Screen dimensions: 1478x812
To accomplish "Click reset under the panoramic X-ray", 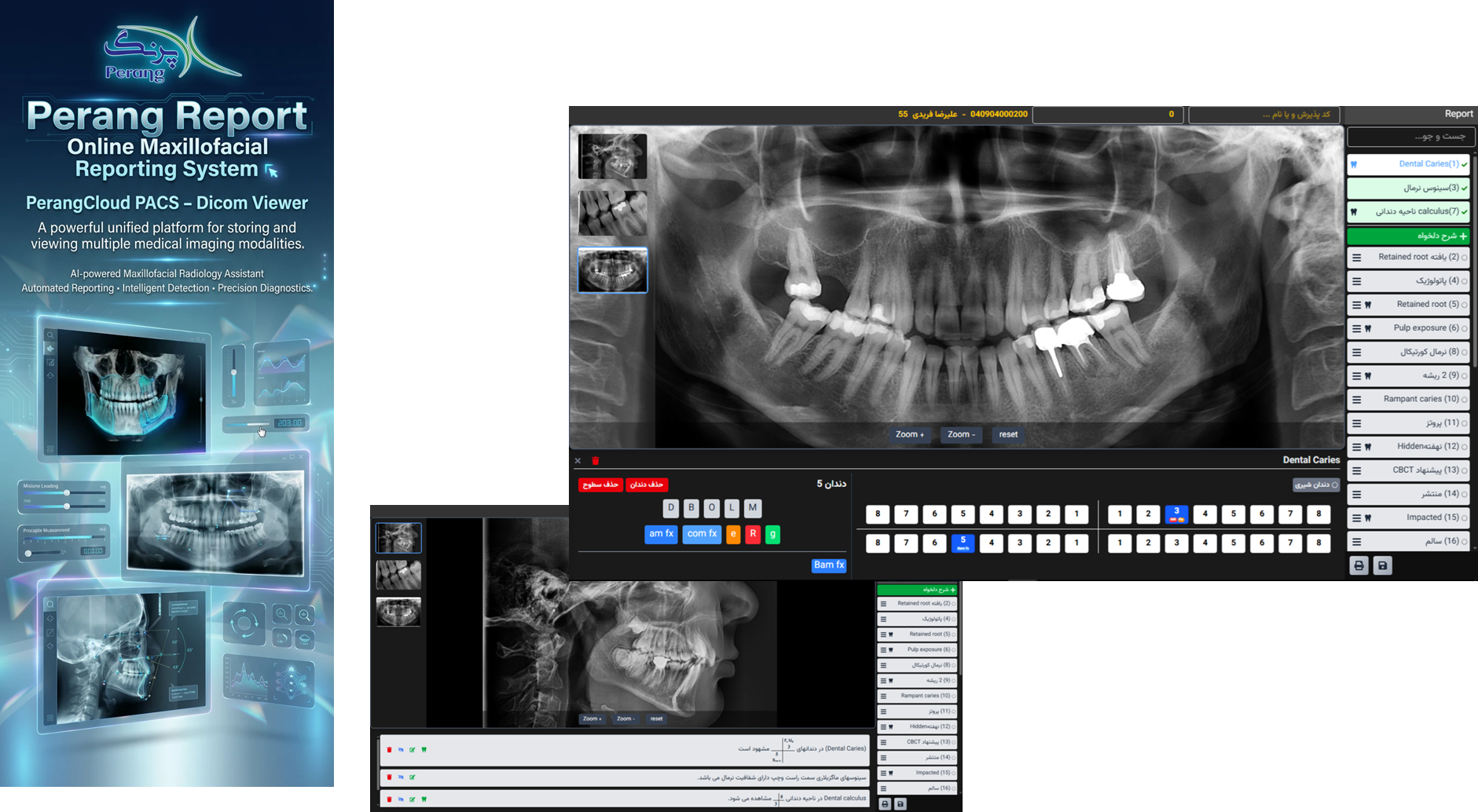I will (x=1008, y=434).
